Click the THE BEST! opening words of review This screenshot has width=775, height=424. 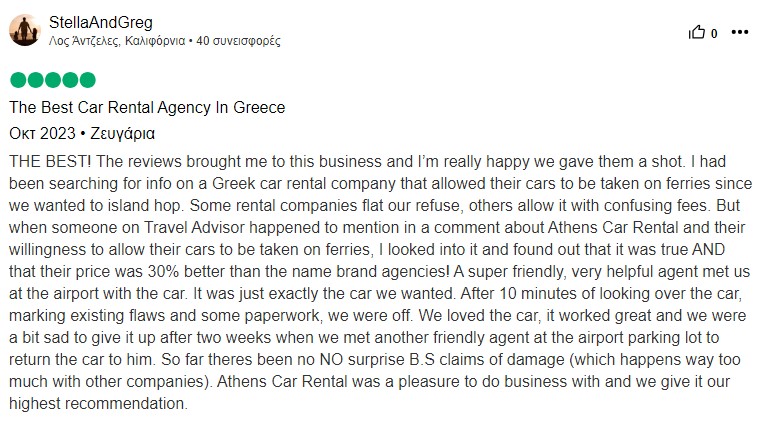click(50, 162)
